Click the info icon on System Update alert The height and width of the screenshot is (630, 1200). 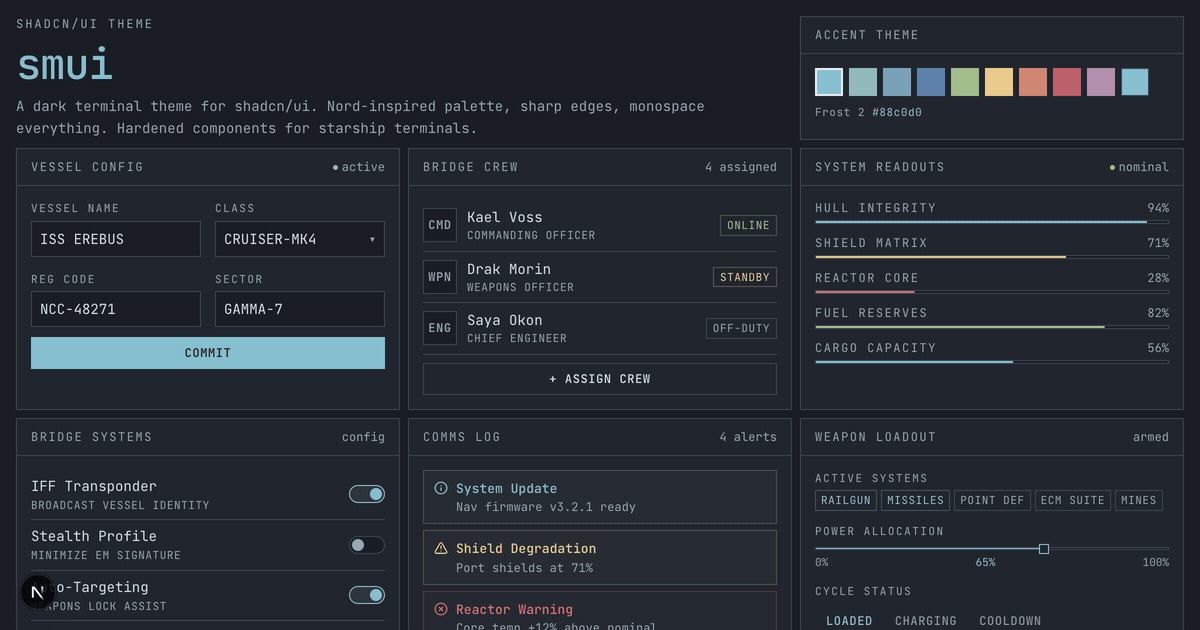(441, 488)
